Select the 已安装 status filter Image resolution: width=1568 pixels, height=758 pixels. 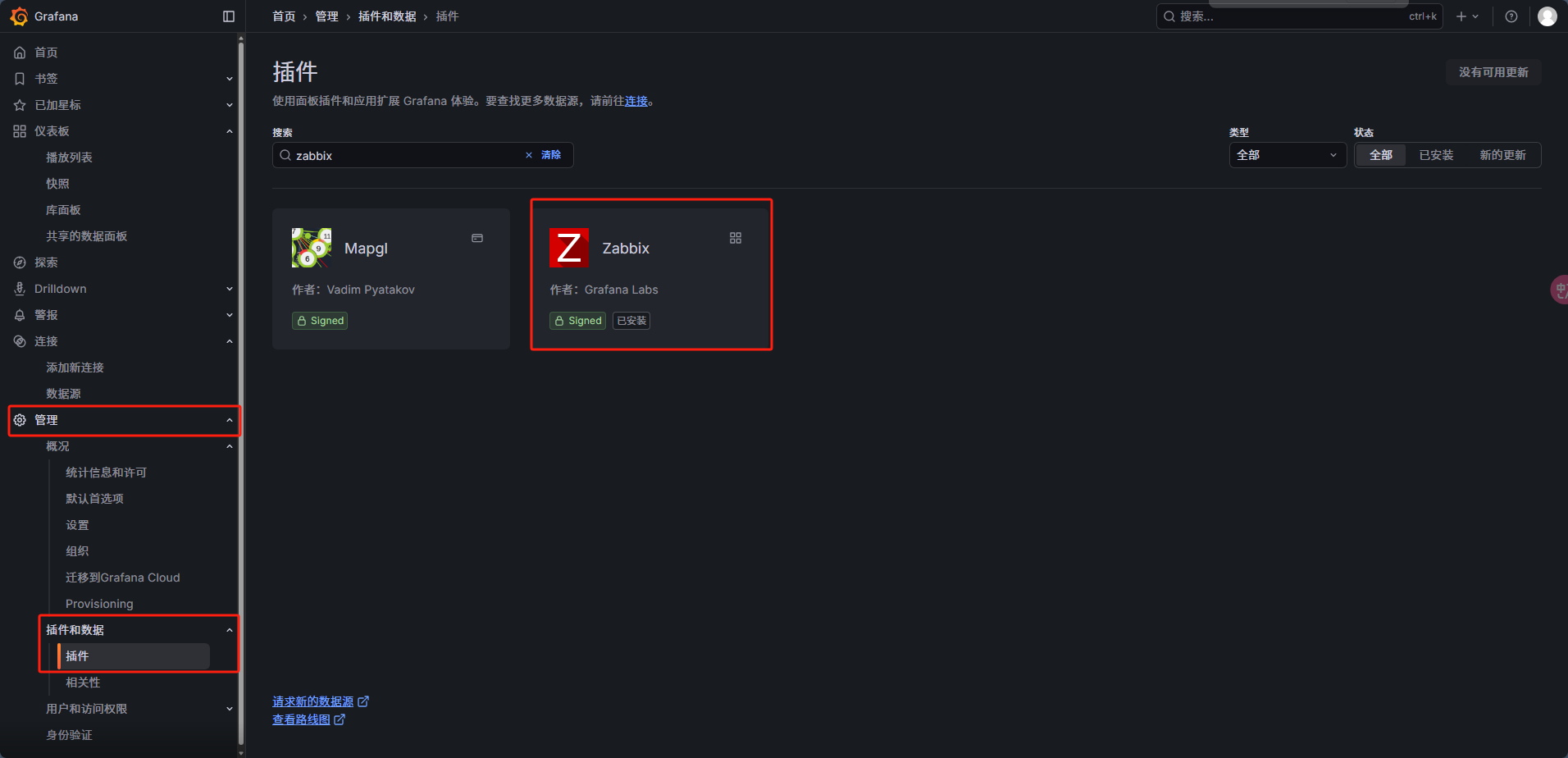(1436, 155)
